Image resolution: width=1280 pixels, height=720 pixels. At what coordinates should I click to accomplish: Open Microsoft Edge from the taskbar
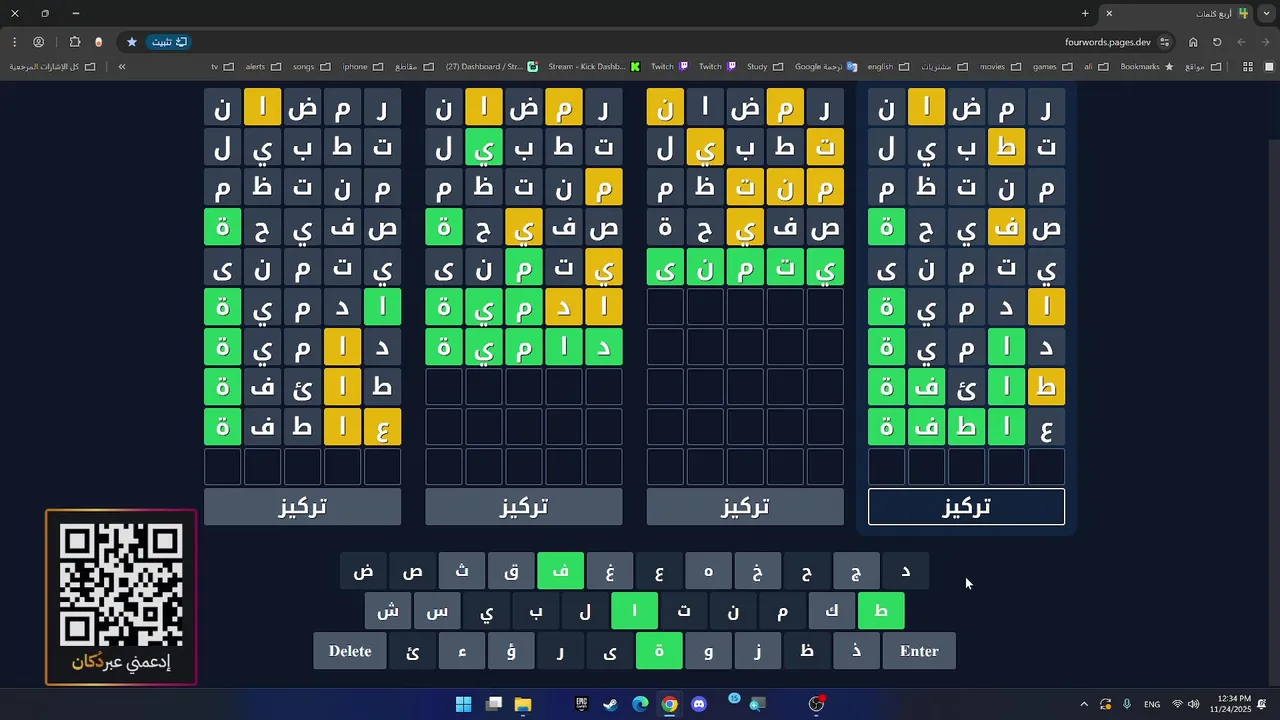pyautogui.click(x=640, y=704)
